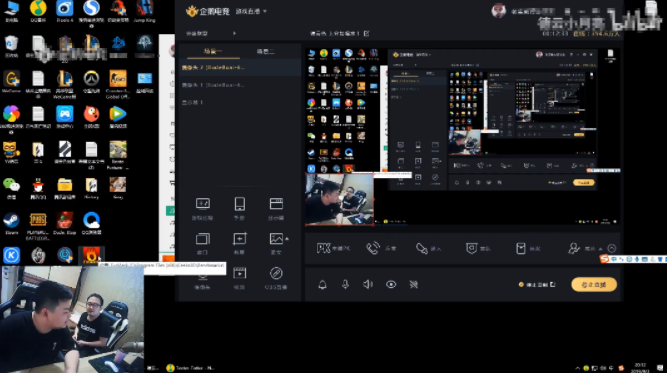
Task: Open Sogou browser desktop shortcut
Action: [91, 13]
